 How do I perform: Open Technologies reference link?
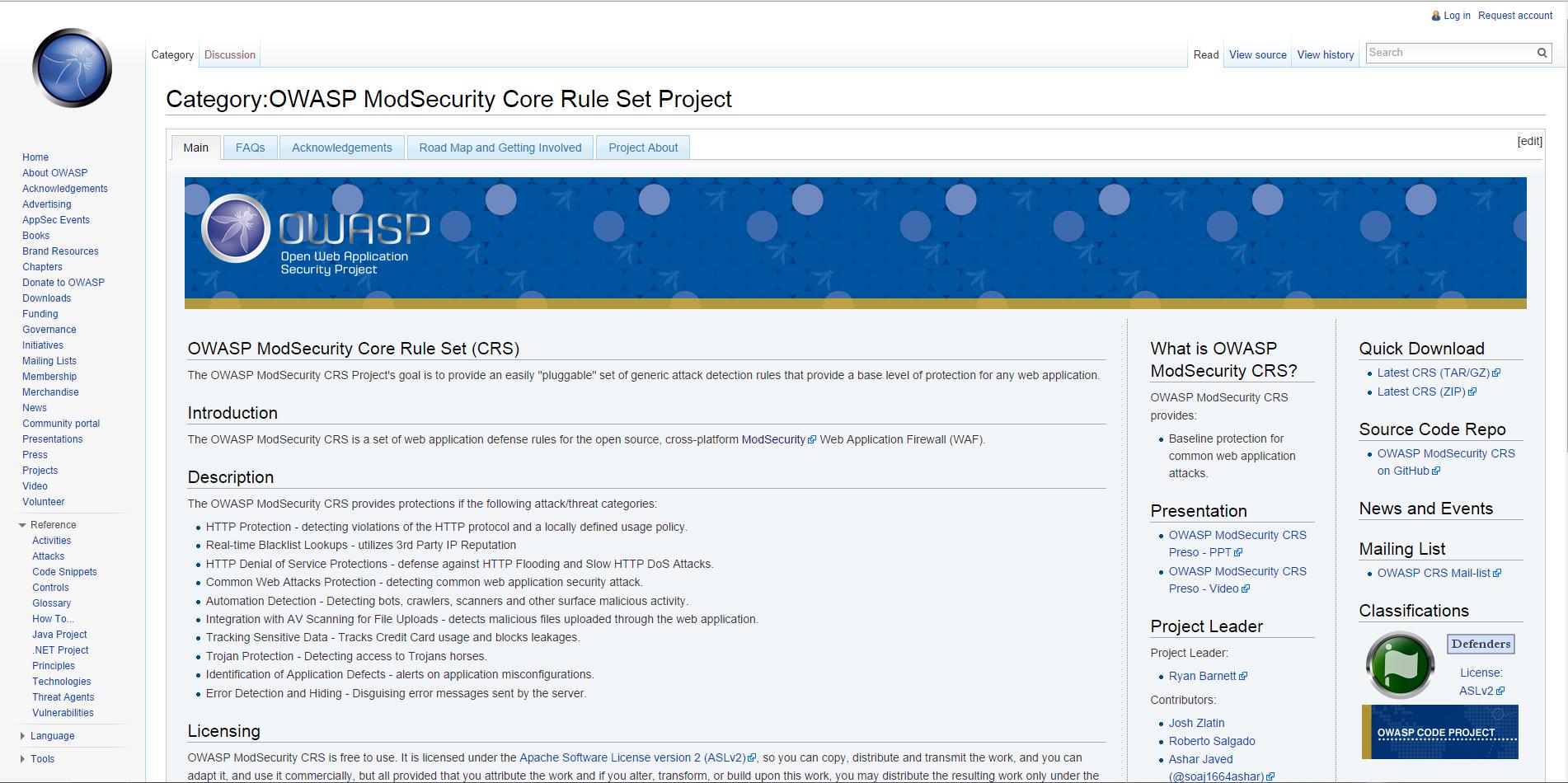tap(62, 682)
